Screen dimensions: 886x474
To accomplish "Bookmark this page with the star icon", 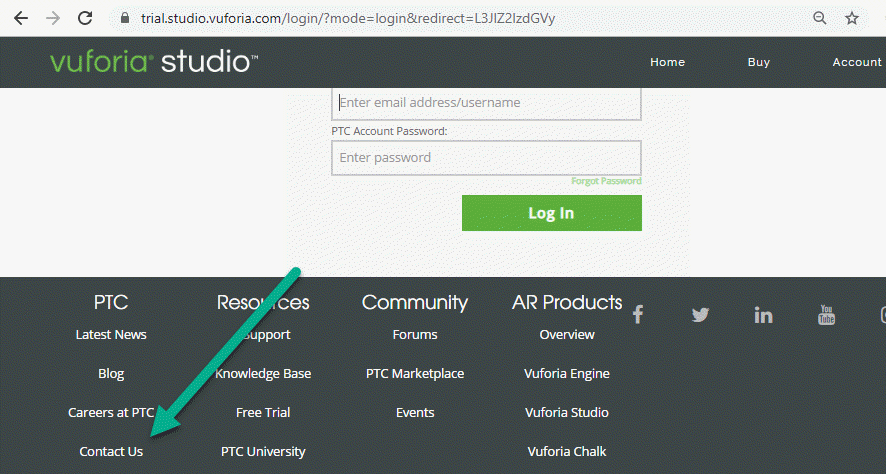I will pos(852,18).
